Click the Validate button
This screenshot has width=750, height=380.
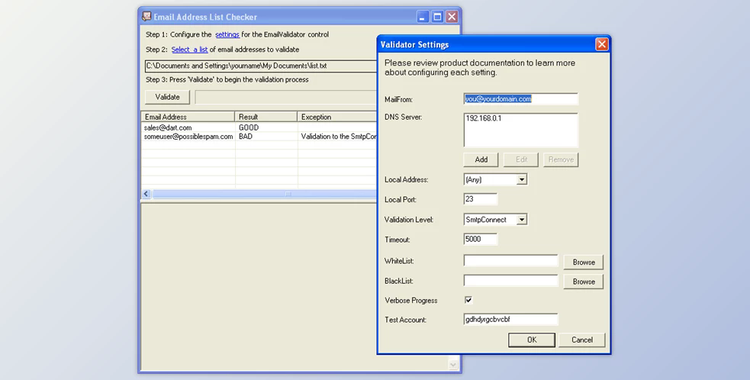(167, 97)
